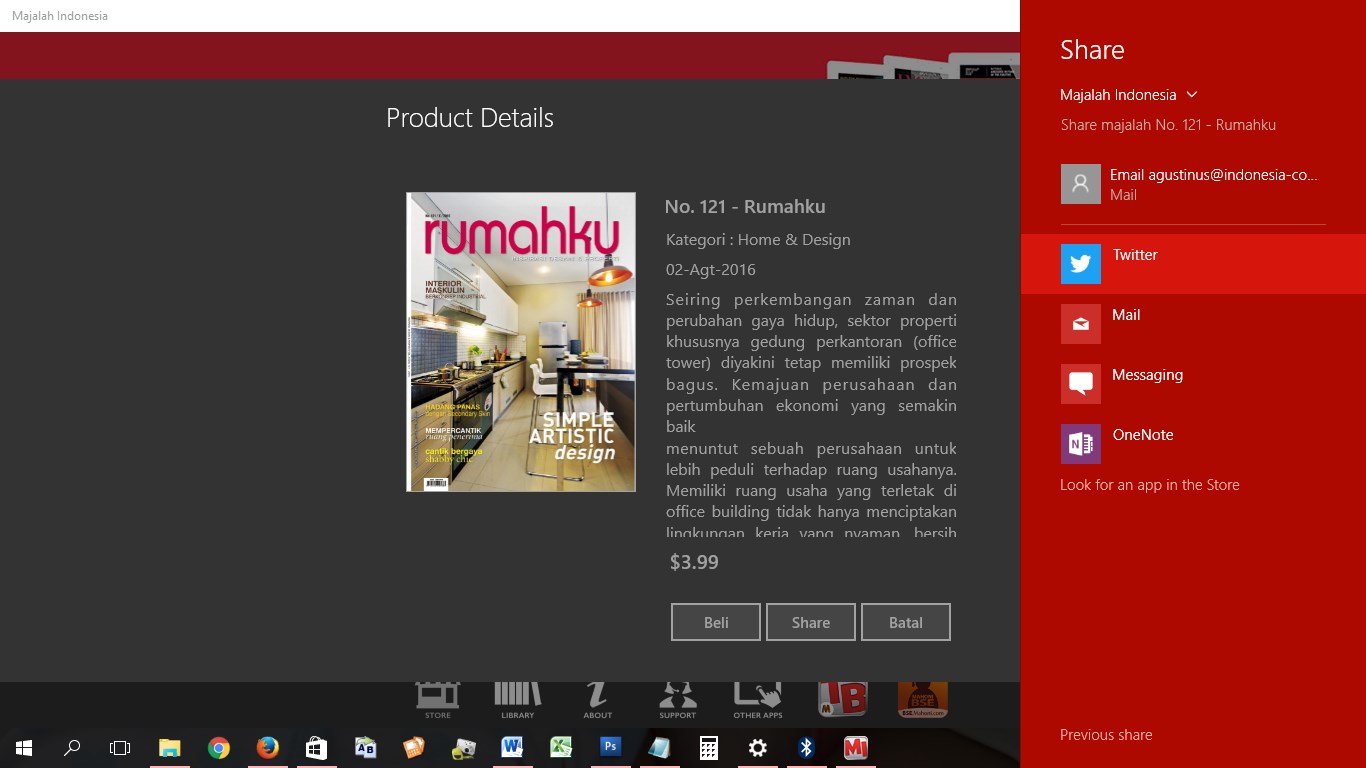Open Microsoft Excel from the taskbar
The height and width of the screenshot is (768, 1366).
click(561, 748)
